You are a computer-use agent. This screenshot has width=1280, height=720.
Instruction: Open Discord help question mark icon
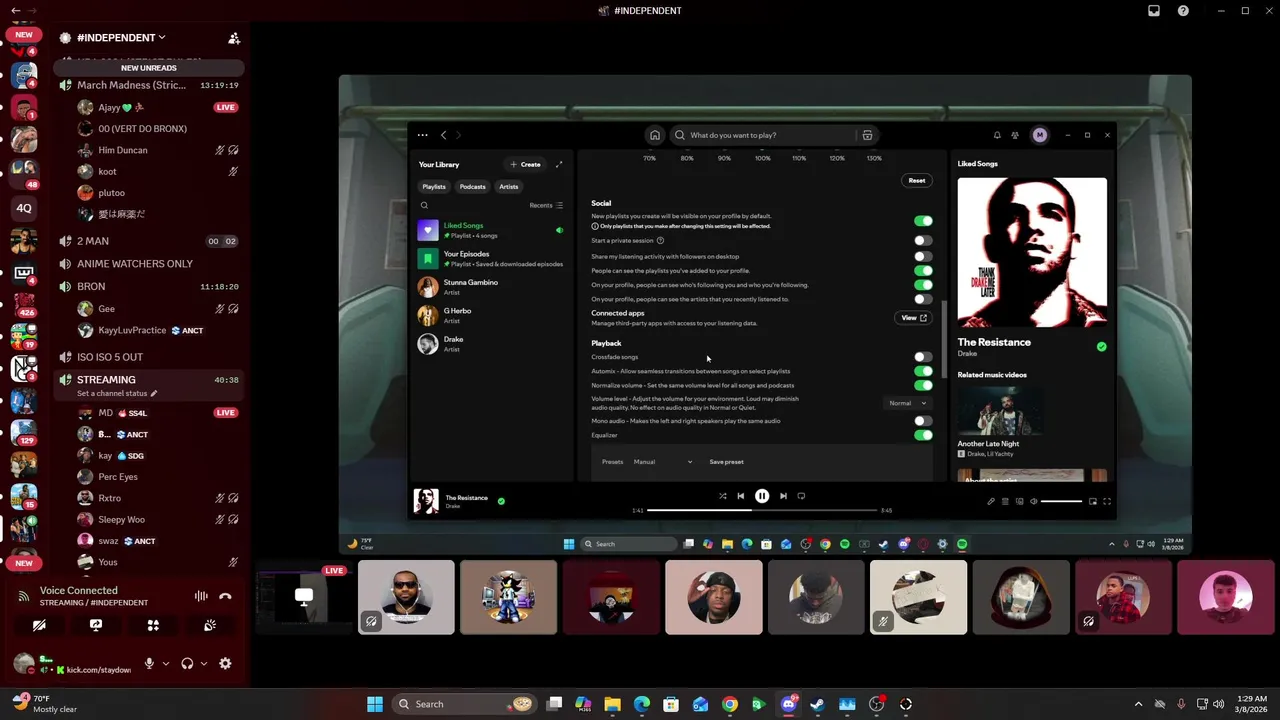pyautogui.click(x=1184, y=10)
